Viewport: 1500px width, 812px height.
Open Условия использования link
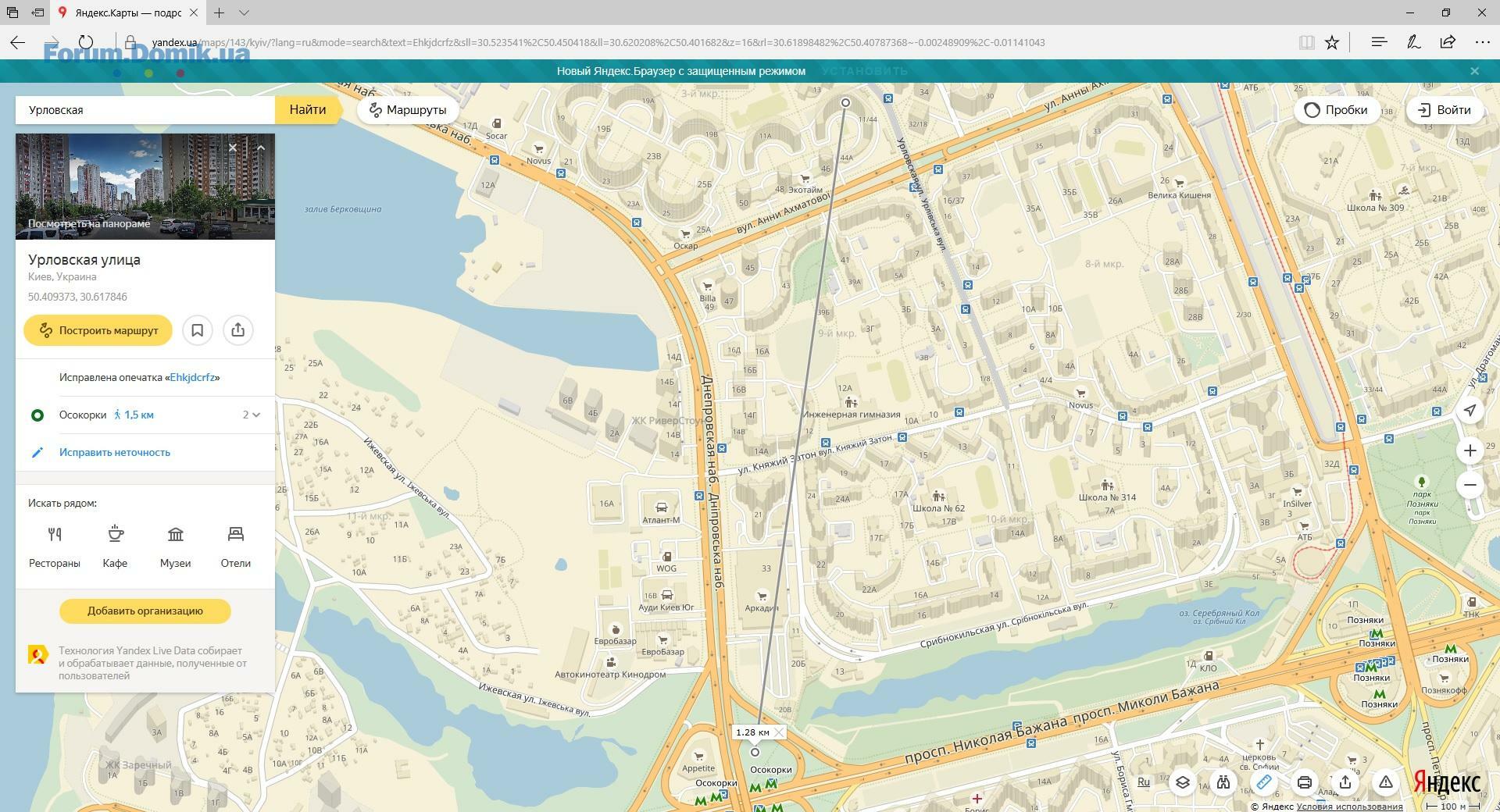1349,807
